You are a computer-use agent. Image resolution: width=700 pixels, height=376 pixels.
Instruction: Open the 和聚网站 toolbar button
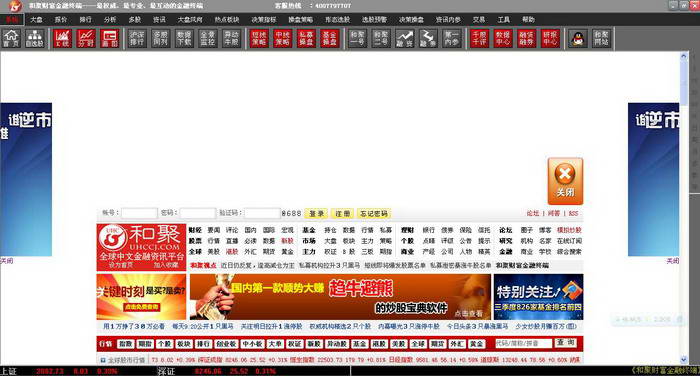tap(601, 38)
